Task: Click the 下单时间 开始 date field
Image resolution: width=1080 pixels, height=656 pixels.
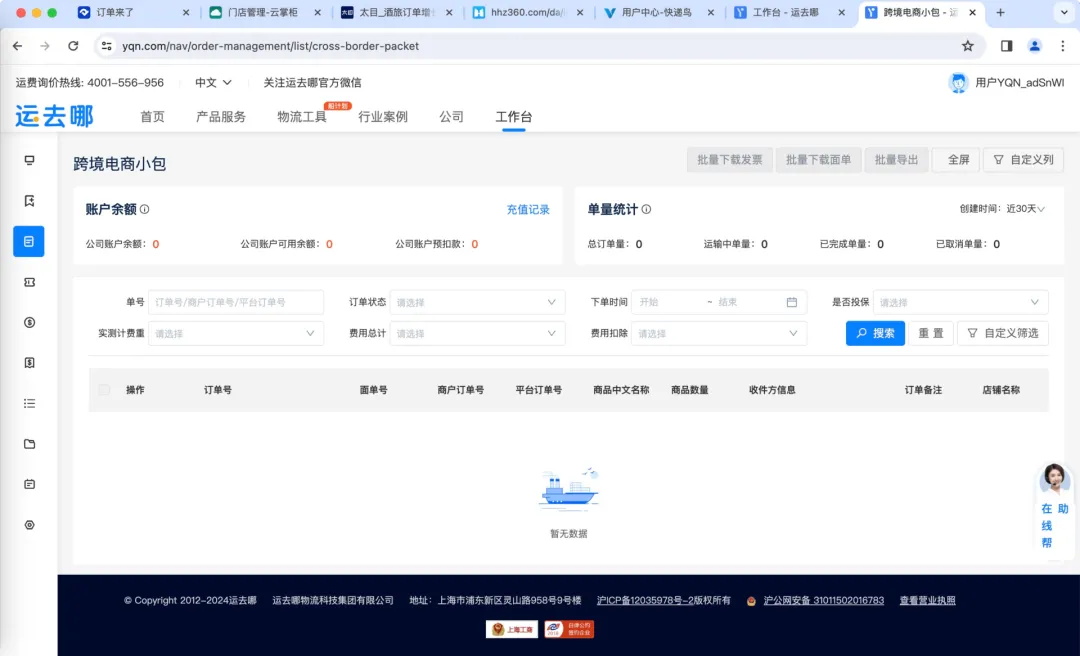Action: 668,302
